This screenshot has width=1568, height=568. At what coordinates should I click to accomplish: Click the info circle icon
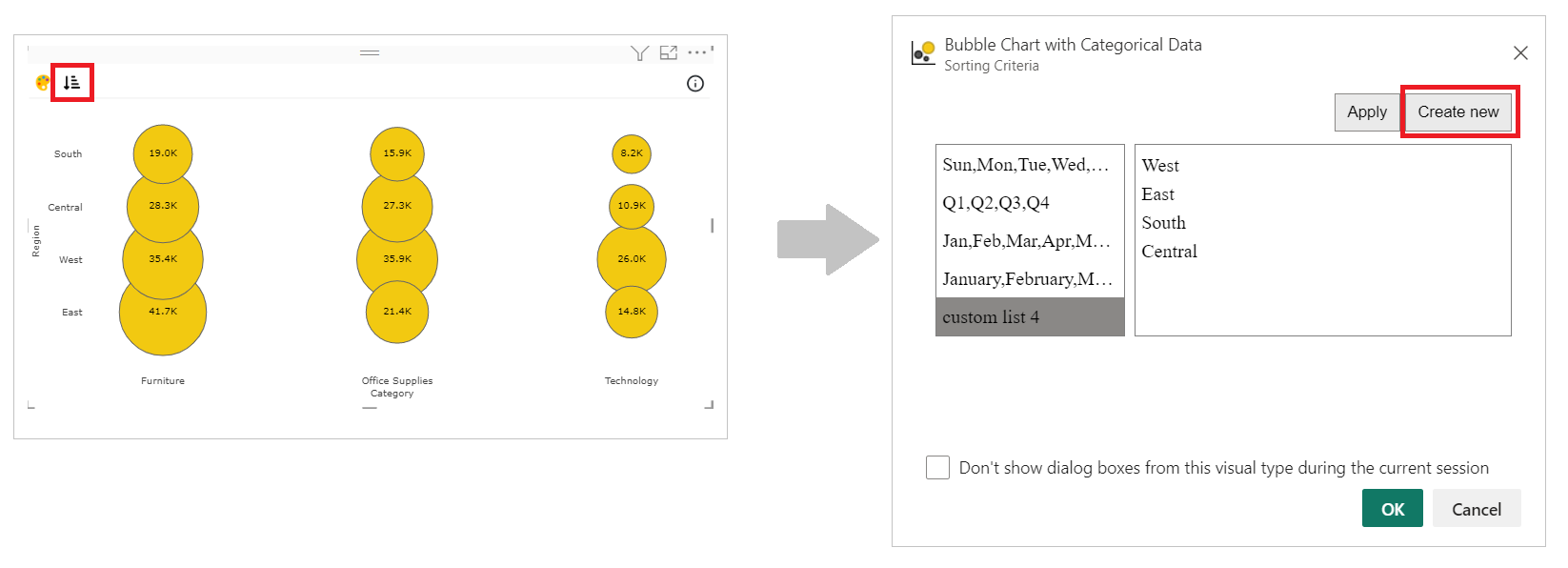695,84
